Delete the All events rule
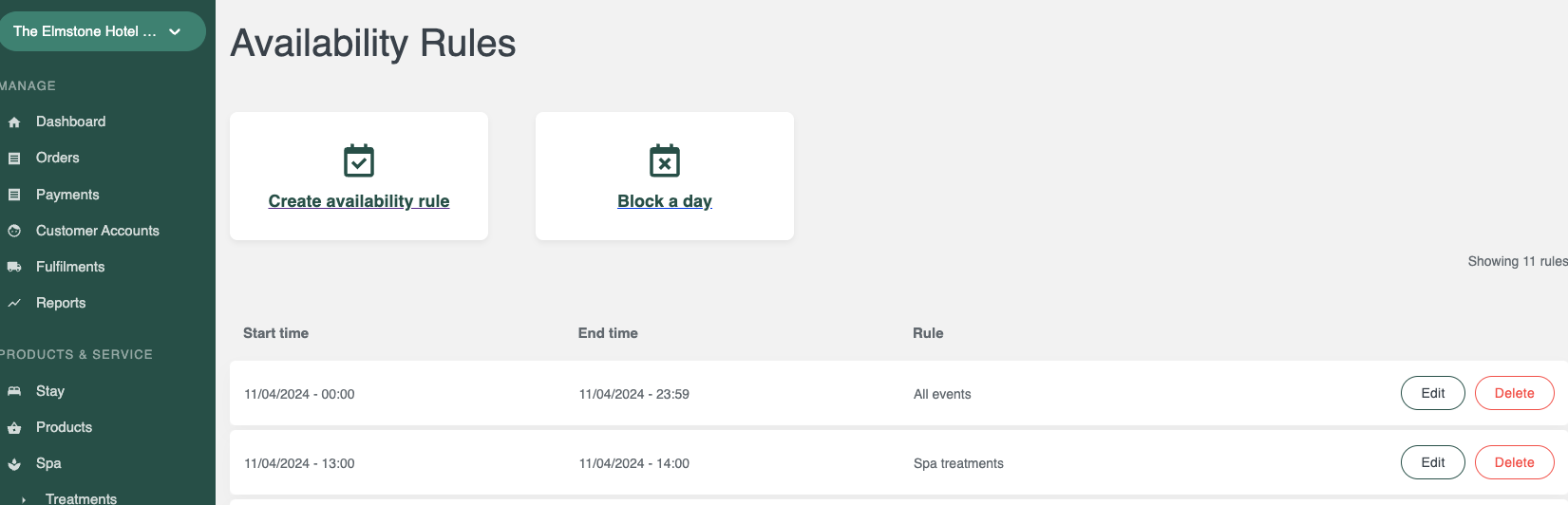 coord(1515,393)
